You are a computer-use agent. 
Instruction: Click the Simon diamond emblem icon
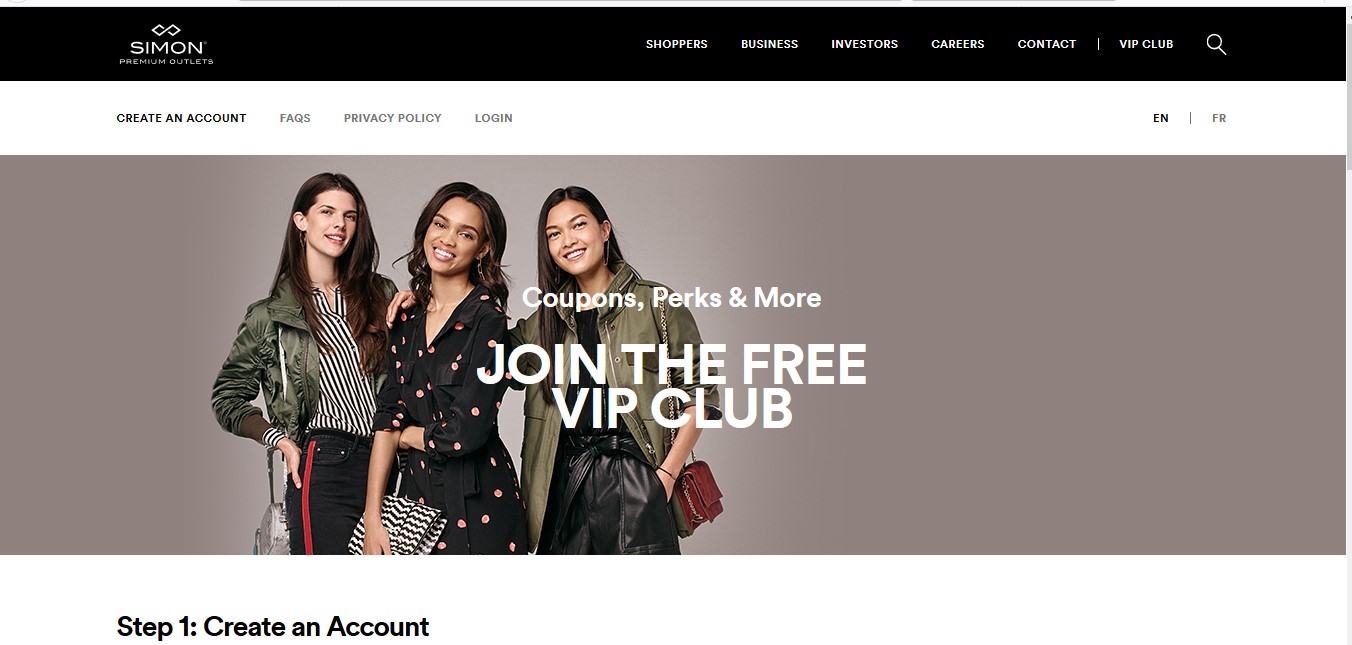coord(166,31)
